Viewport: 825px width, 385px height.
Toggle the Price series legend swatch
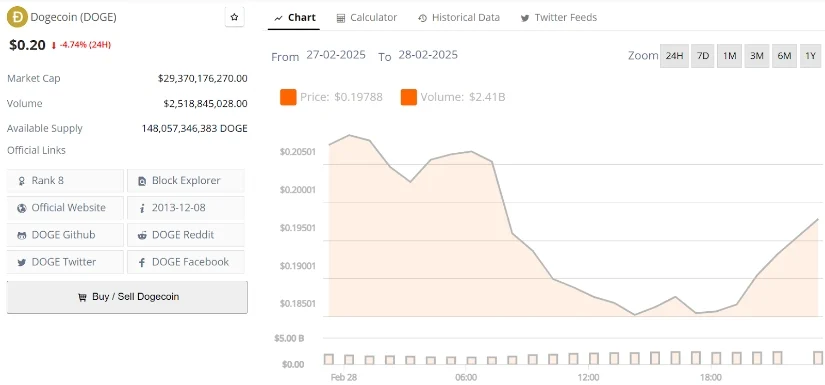point(288,97)
